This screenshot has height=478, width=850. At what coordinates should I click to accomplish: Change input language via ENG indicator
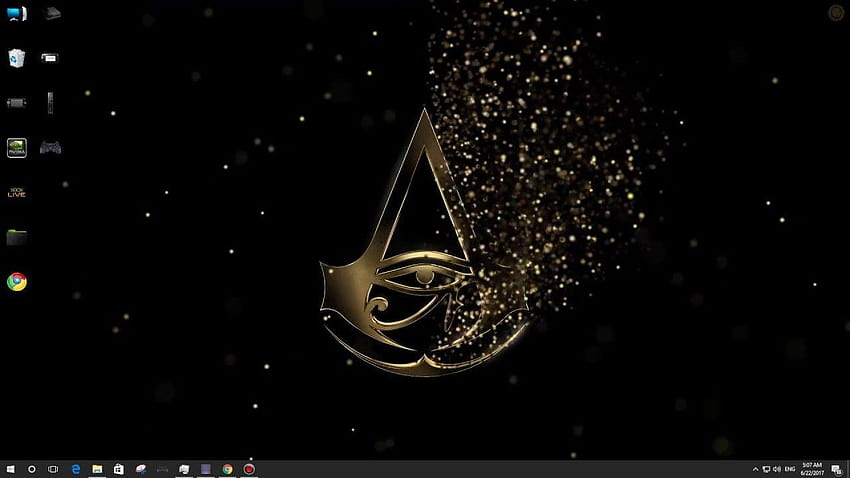[790, 469]
